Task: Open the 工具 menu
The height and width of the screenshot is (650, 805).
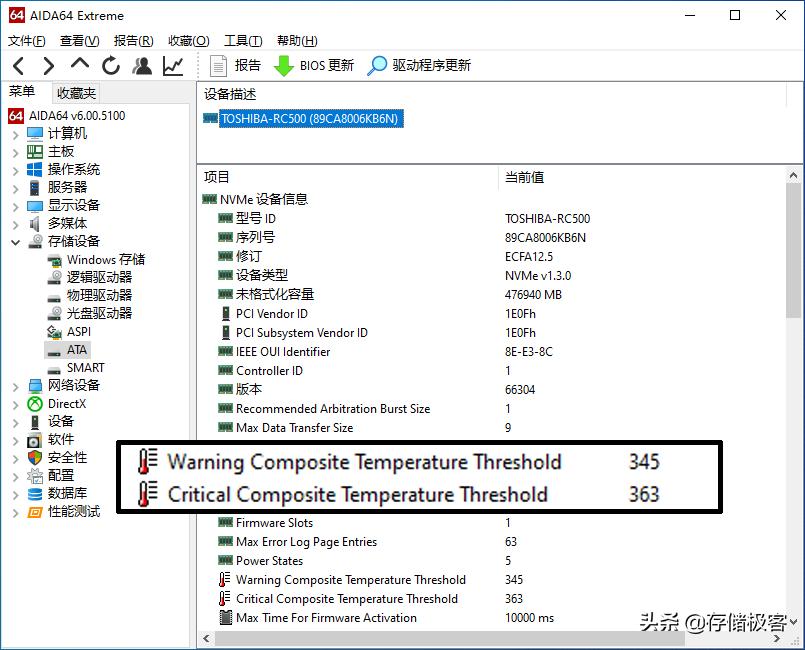Action: (x=240, y=40)
